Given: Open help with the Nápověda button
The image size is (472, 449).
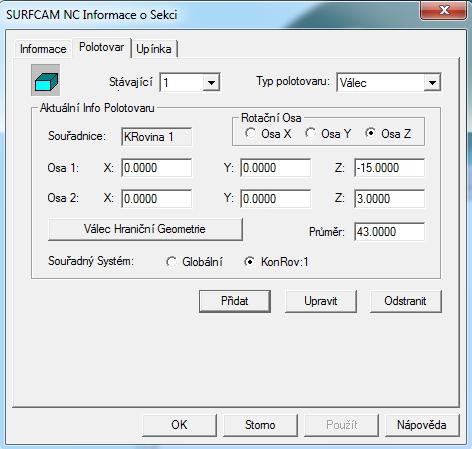Looking at the screenshot, I should coord(422,425).
